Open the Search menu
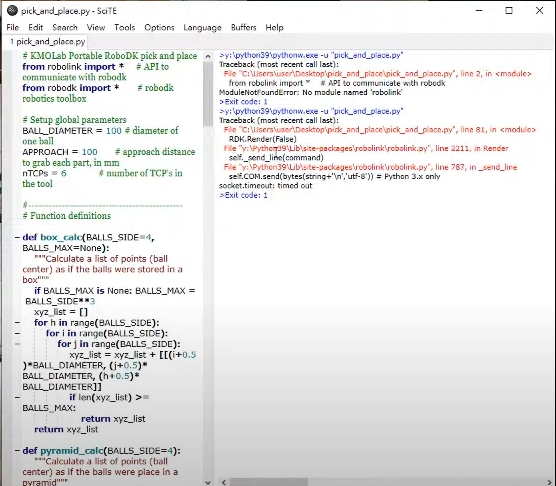The image size is (556, 486). pos(65,28)
